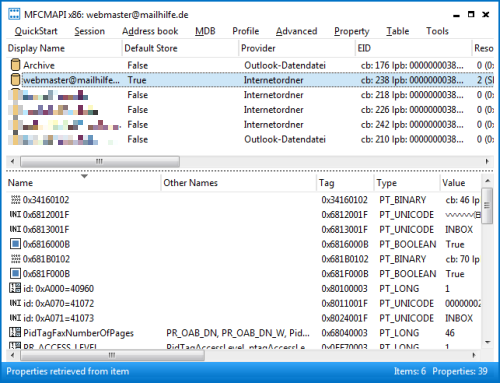Click the upper pane horizontal scrollbar thumb
The height and width of the screenshot is (383, 500).
pyautogui.click(x=100, y=162)
